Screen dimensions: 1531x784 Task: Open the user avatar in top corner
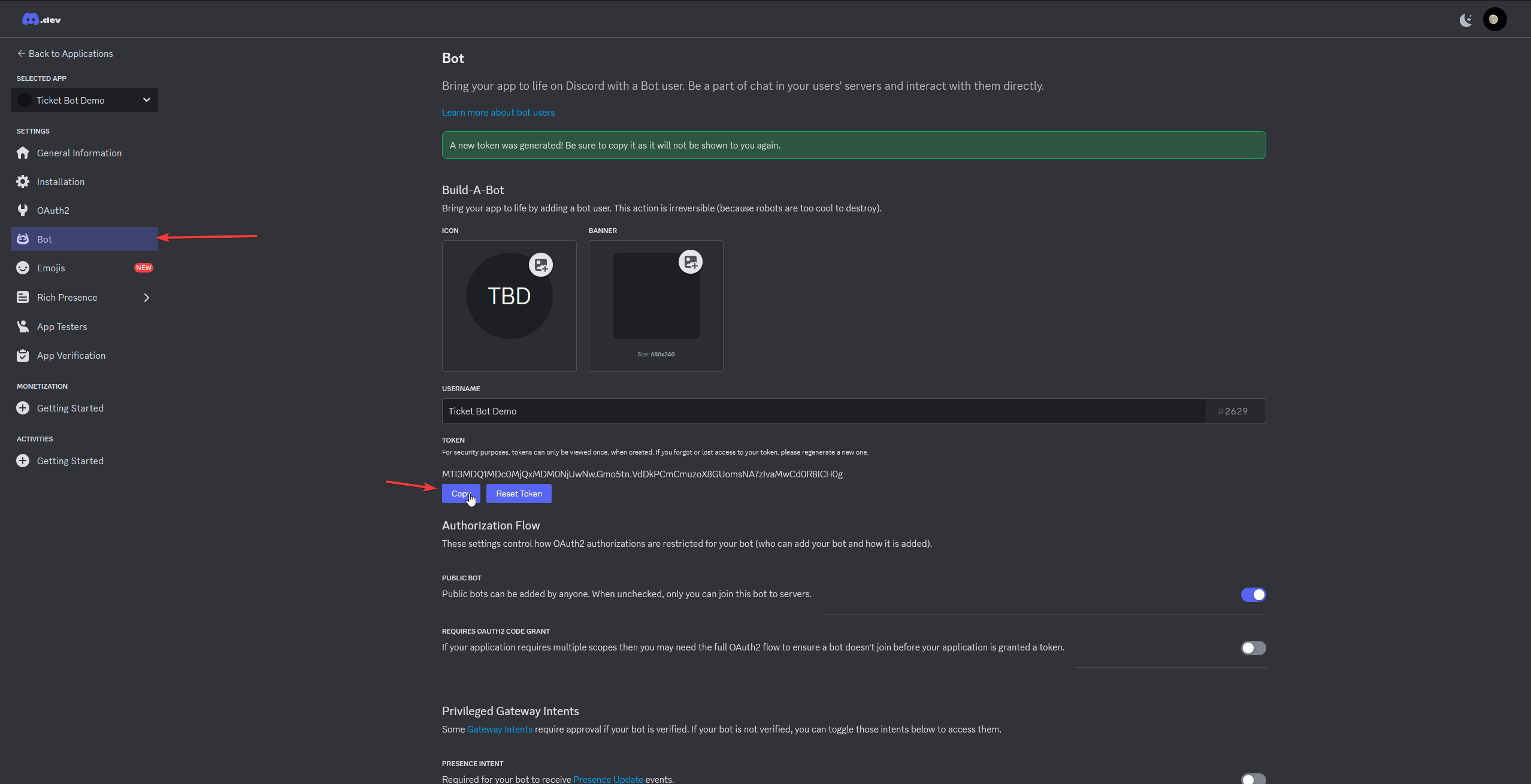tap(1494, 20)
